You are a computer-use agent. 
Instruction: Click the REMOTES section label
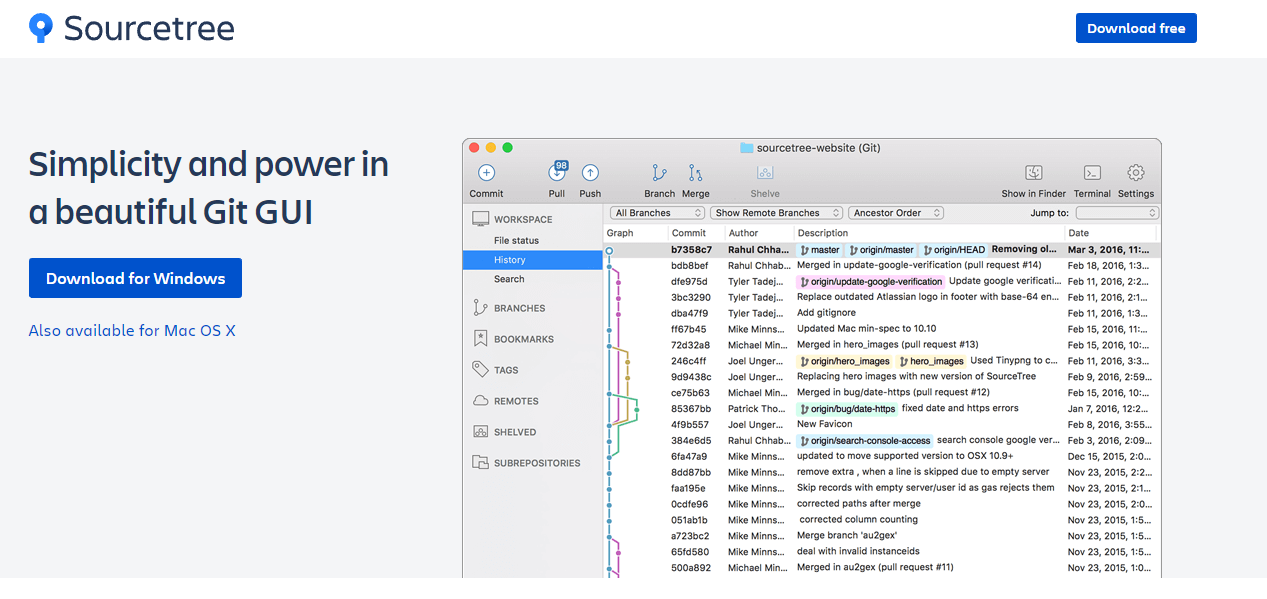516,401
